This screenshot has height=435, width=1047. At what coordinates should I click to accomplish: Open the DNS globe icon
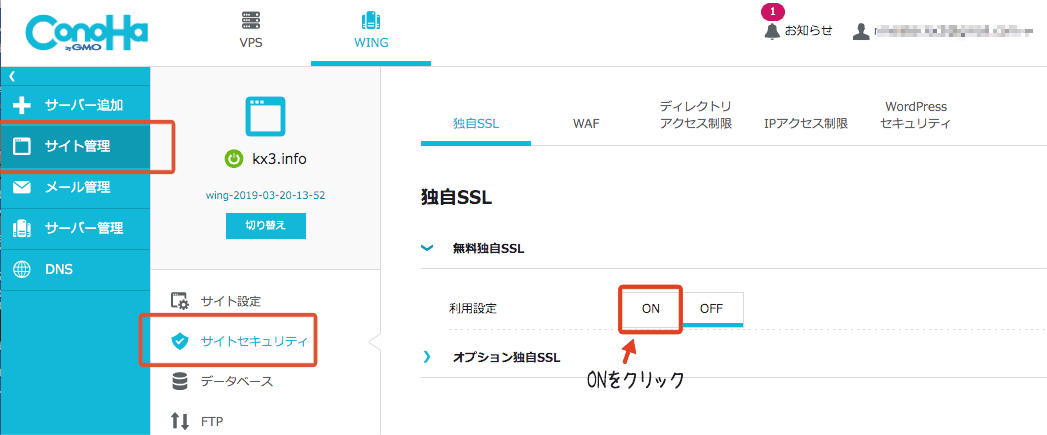[23, 269]
